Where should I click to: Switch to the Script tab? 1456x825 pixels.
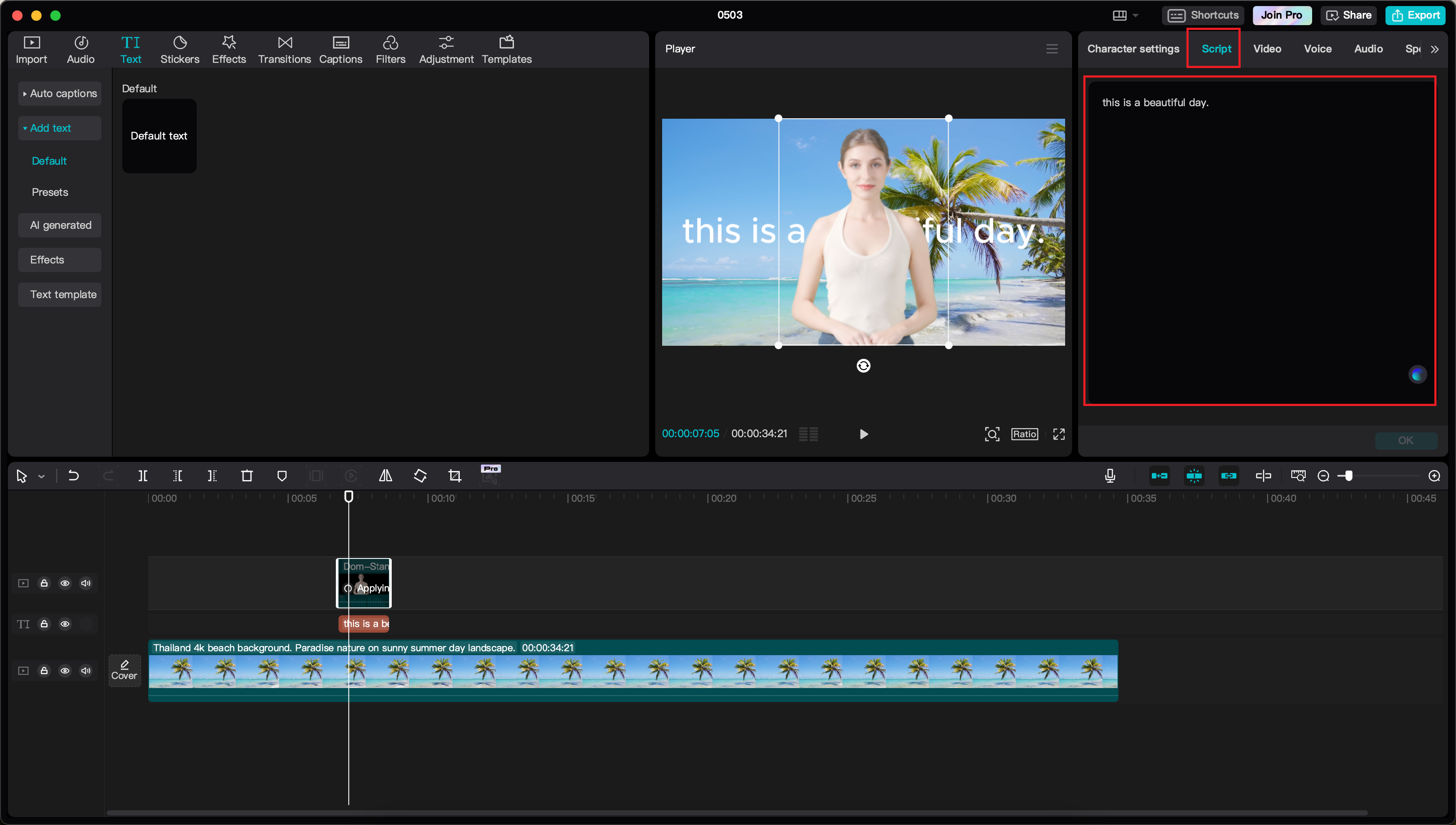click(x=1216, y=48)
